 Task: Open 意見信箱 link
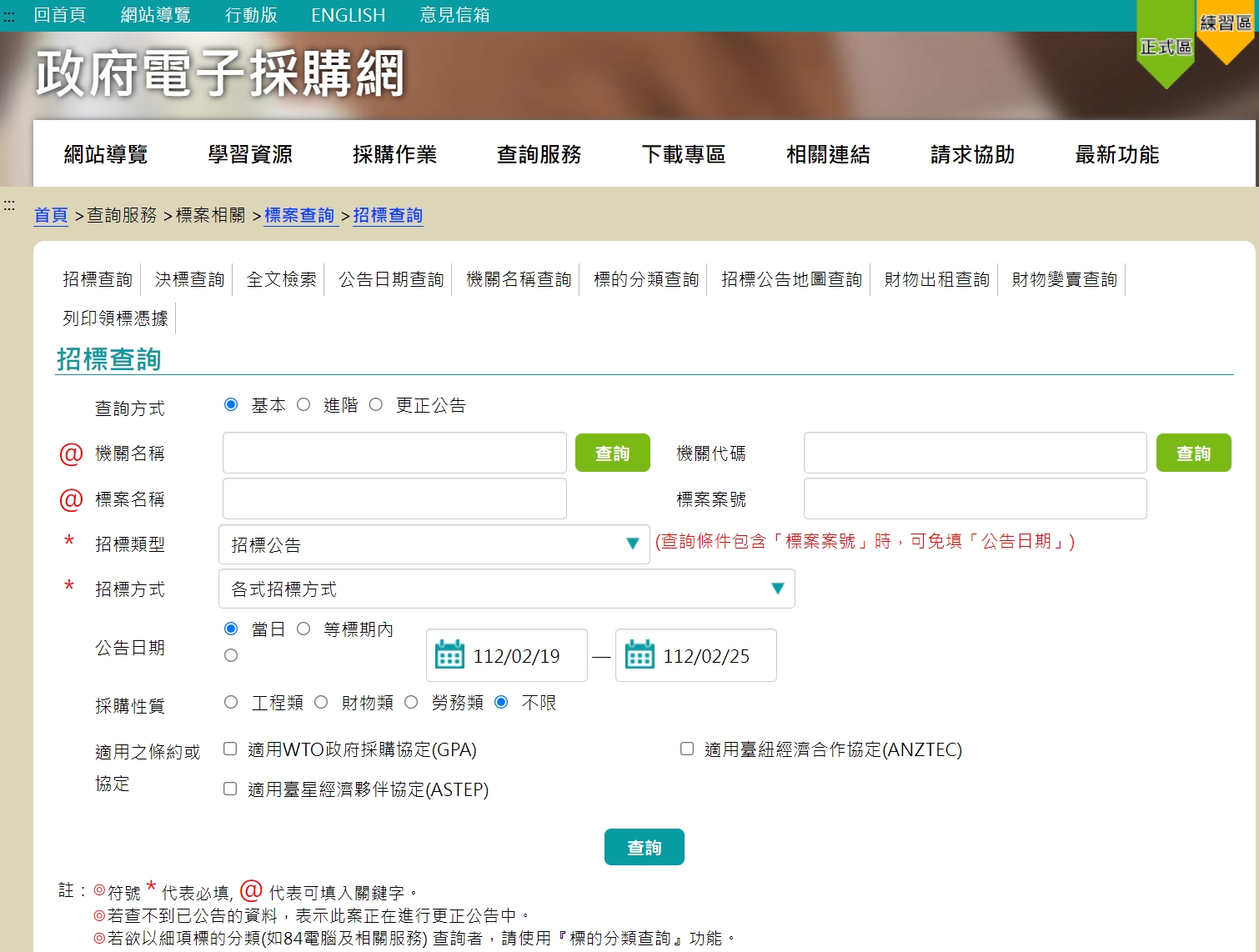(x=455, y=15)
